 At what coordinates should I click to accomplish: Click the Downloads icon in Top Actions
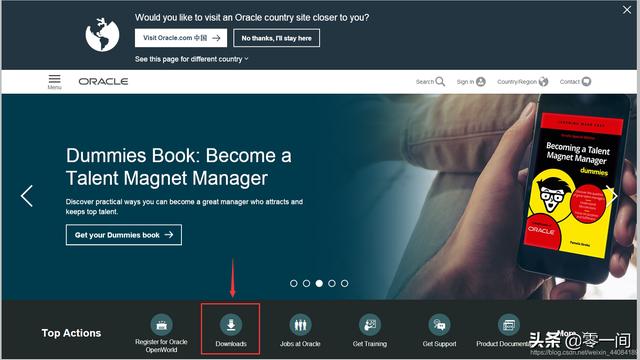click(x=231, y=325)
